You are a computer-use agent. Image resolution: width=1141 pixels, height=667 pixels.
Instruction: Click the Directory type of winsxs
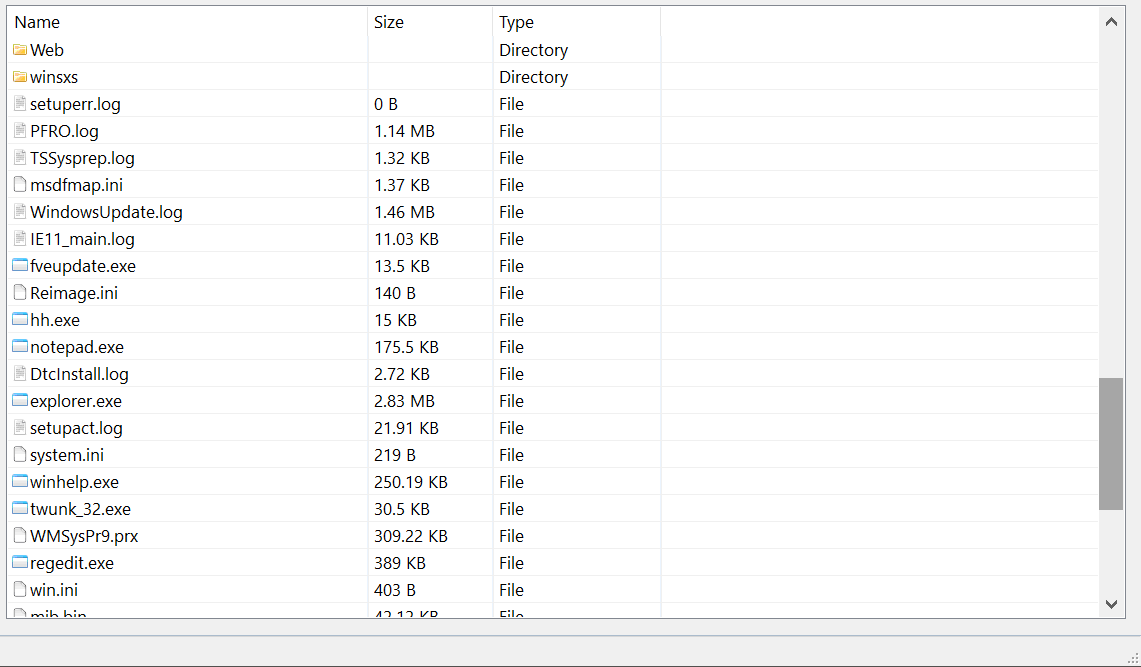[533, 77]
